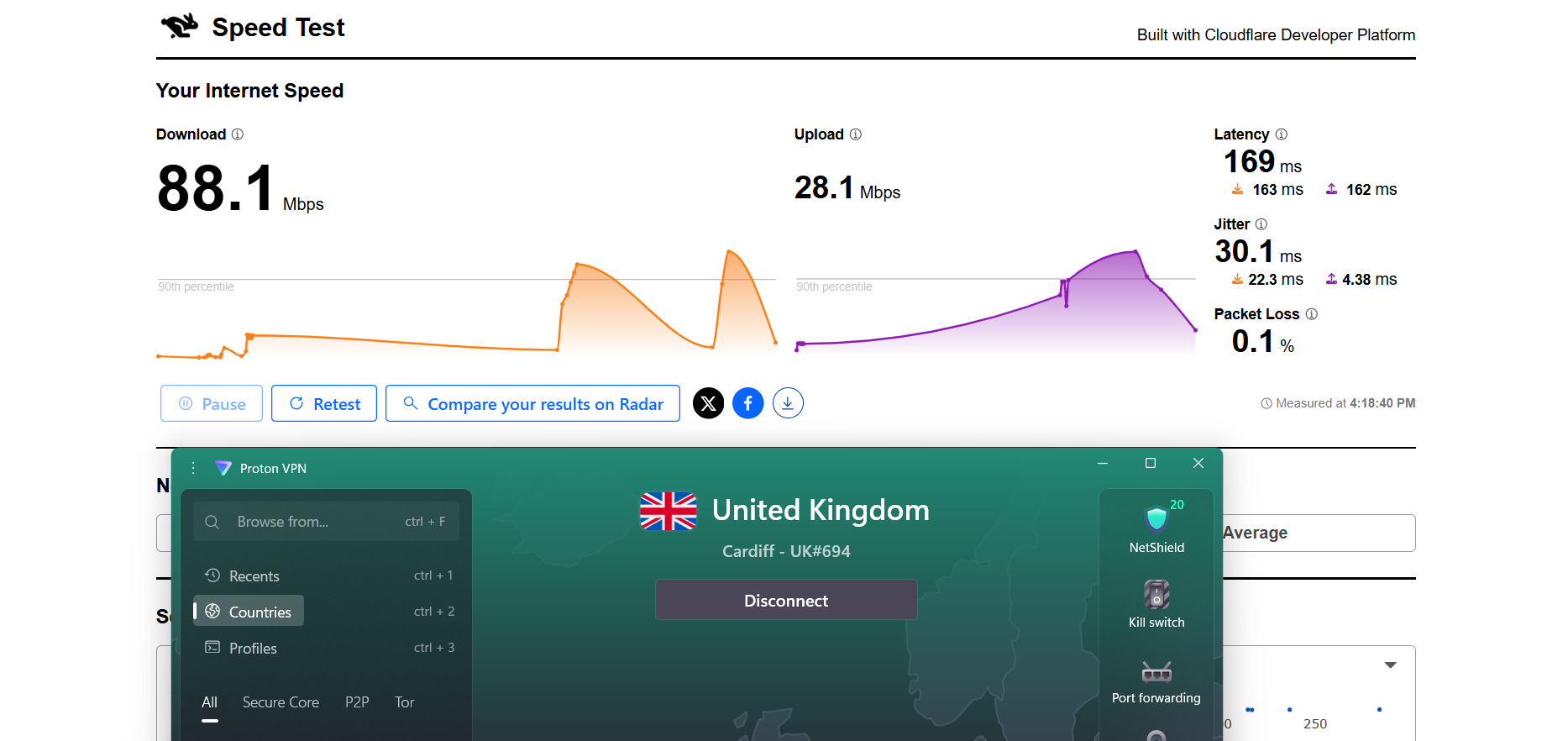Viewport: 1568px width, 741px height.
Task: Switch to the All servers tab
Action: [x=210, y=702]
